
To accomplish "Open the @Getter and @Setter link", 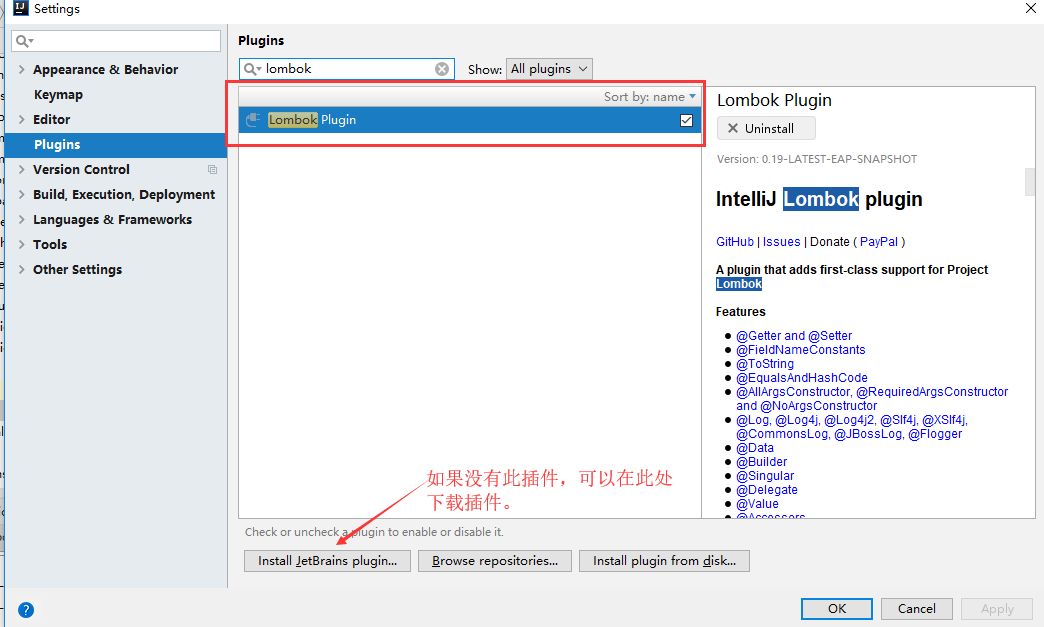I will 794,336.
